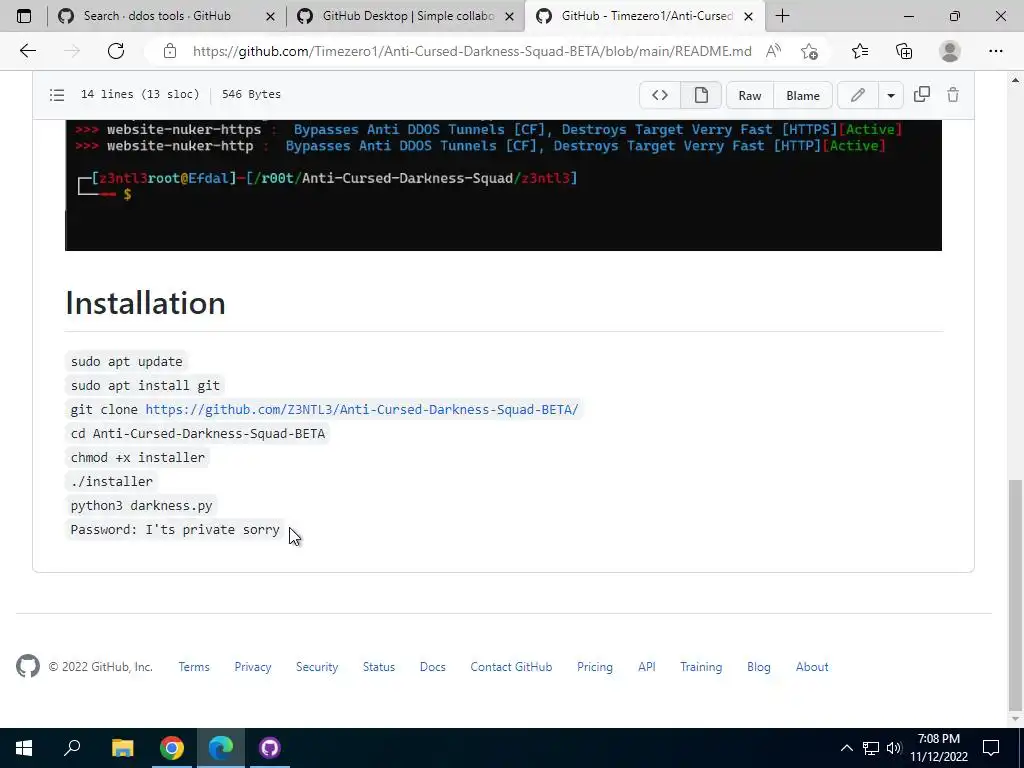The width and height of the screenshot is (1024, 768).
Task: Delete this file with trash icon
Action: point(953,95)
